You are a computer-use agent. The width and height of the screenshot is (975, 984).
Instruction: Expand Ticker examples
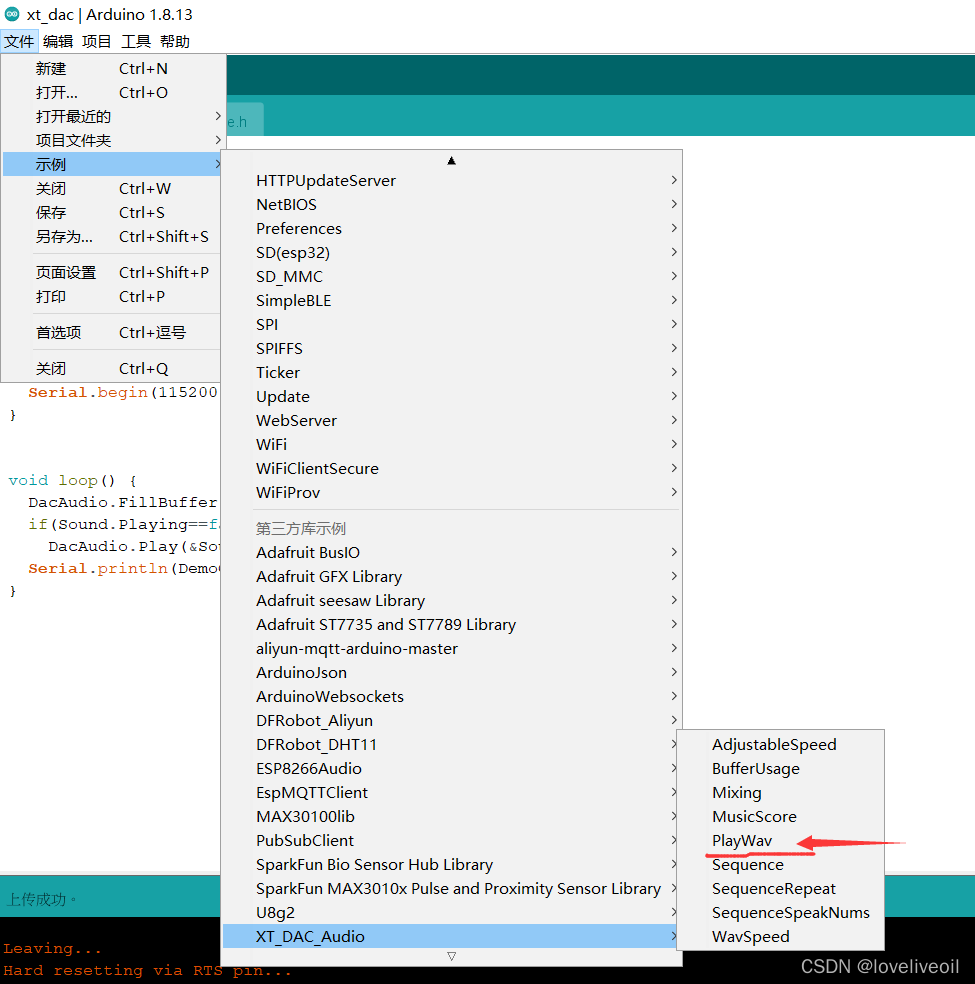click(452, 372)
